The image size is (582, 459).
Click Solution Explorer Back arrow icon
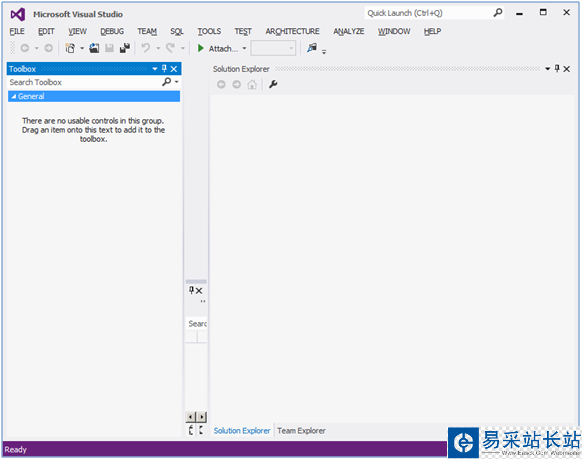221,85
